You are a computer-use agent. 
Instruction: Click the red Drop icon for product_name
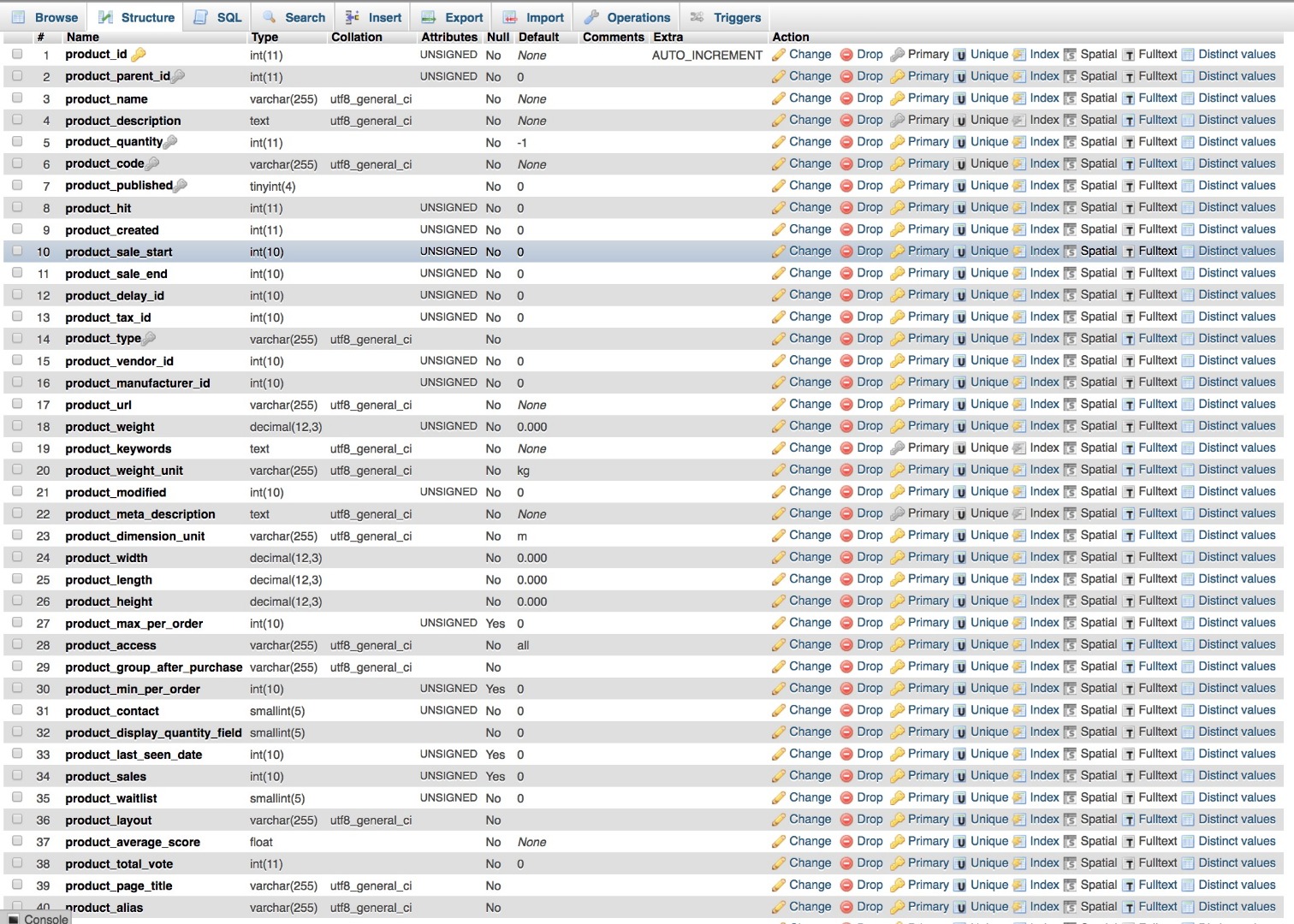pyautogui.click(x=846, y=98)
